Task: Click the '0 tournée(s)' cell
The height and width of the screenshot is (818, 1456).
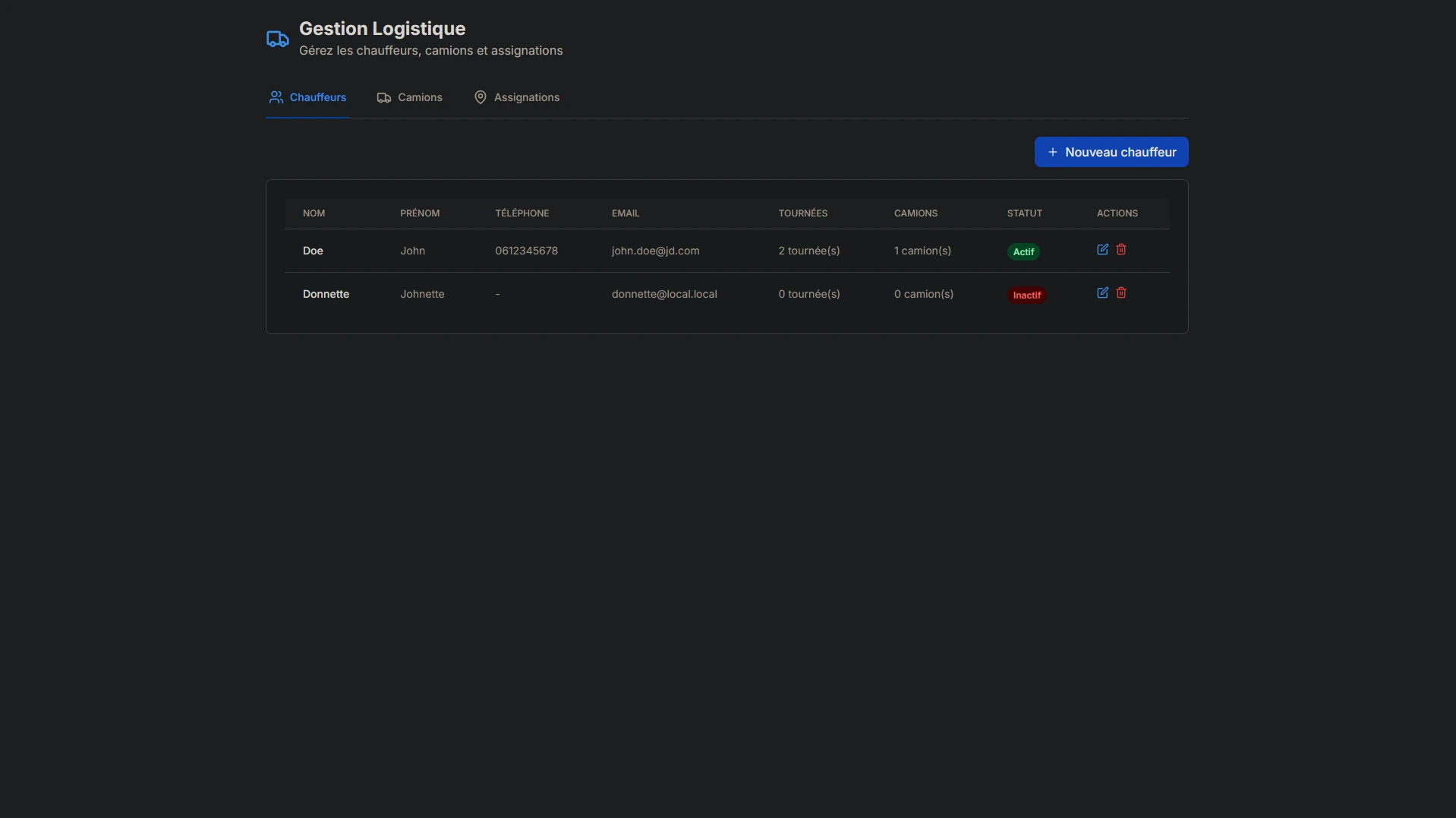Action: tap(808, 294)
